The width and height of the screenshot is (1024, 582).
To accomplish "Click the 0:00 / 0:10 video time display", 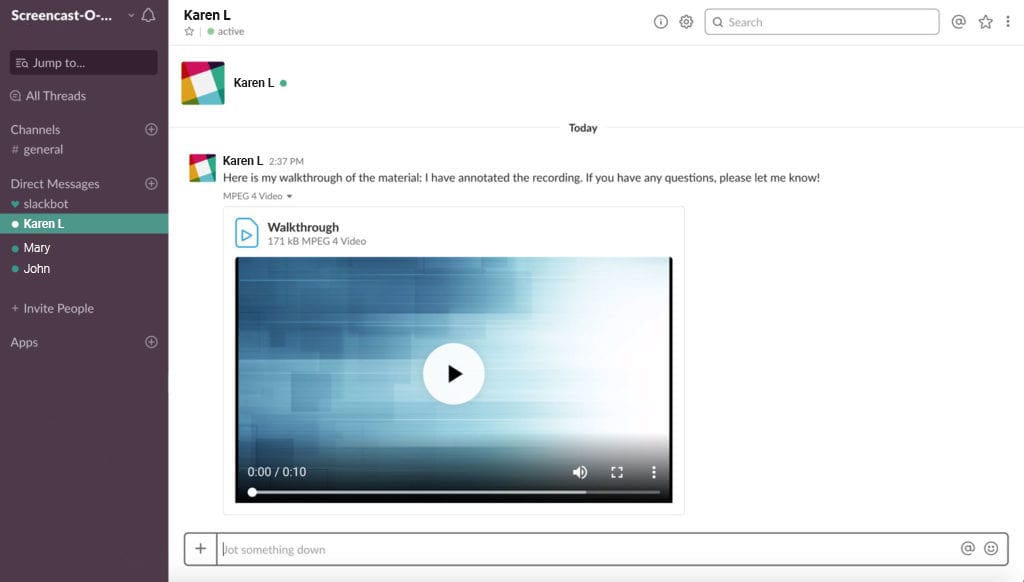I will 277,472.
